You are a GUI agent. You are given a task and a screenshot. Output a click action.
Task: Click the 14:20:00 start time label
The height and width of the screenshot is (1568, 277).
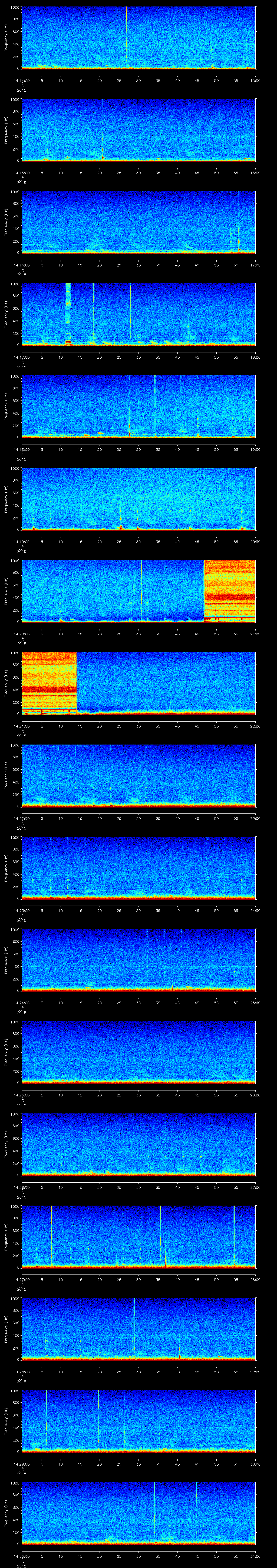click(x=21, y=634)
